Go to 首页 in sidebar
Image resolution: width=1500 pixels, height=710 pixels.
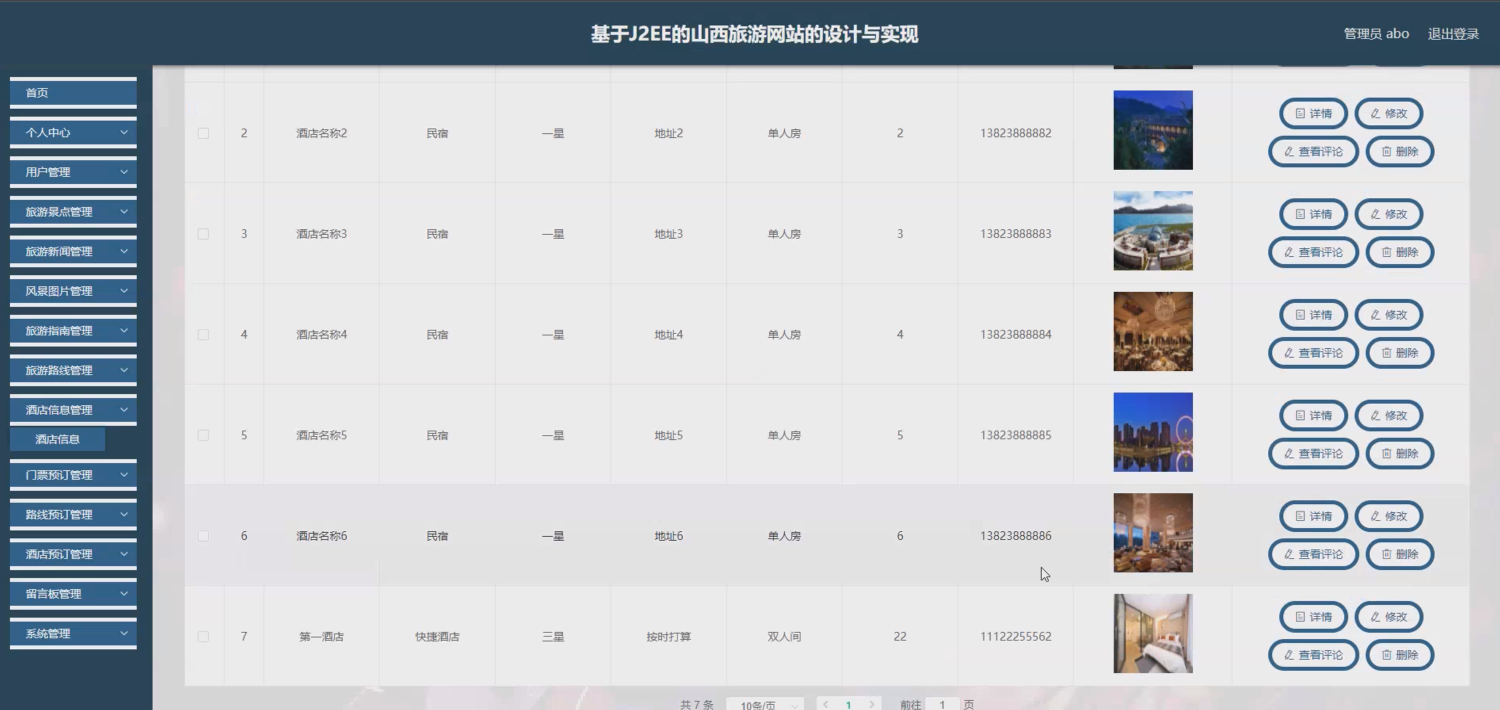73,93
